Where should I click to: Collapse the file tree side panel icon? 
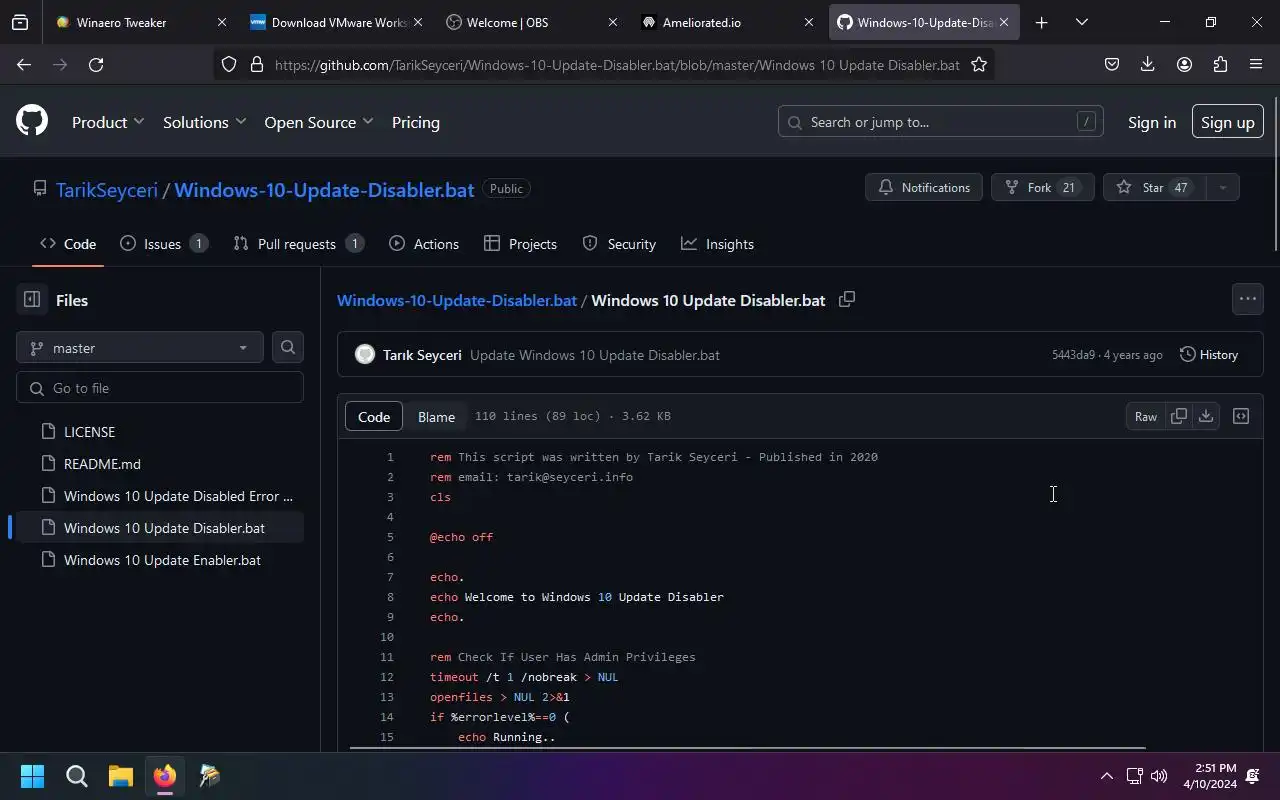coord(32,300)
